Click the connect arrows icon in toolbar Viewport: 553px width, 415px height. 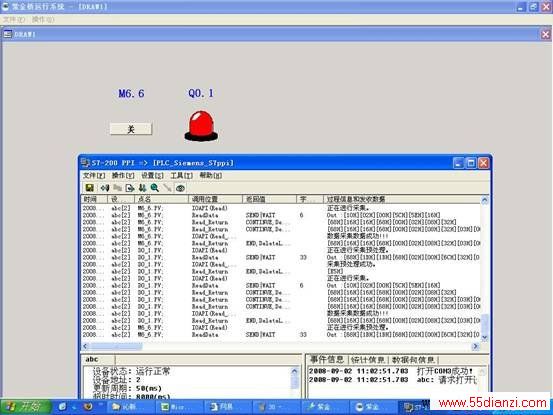click(105, 188)
